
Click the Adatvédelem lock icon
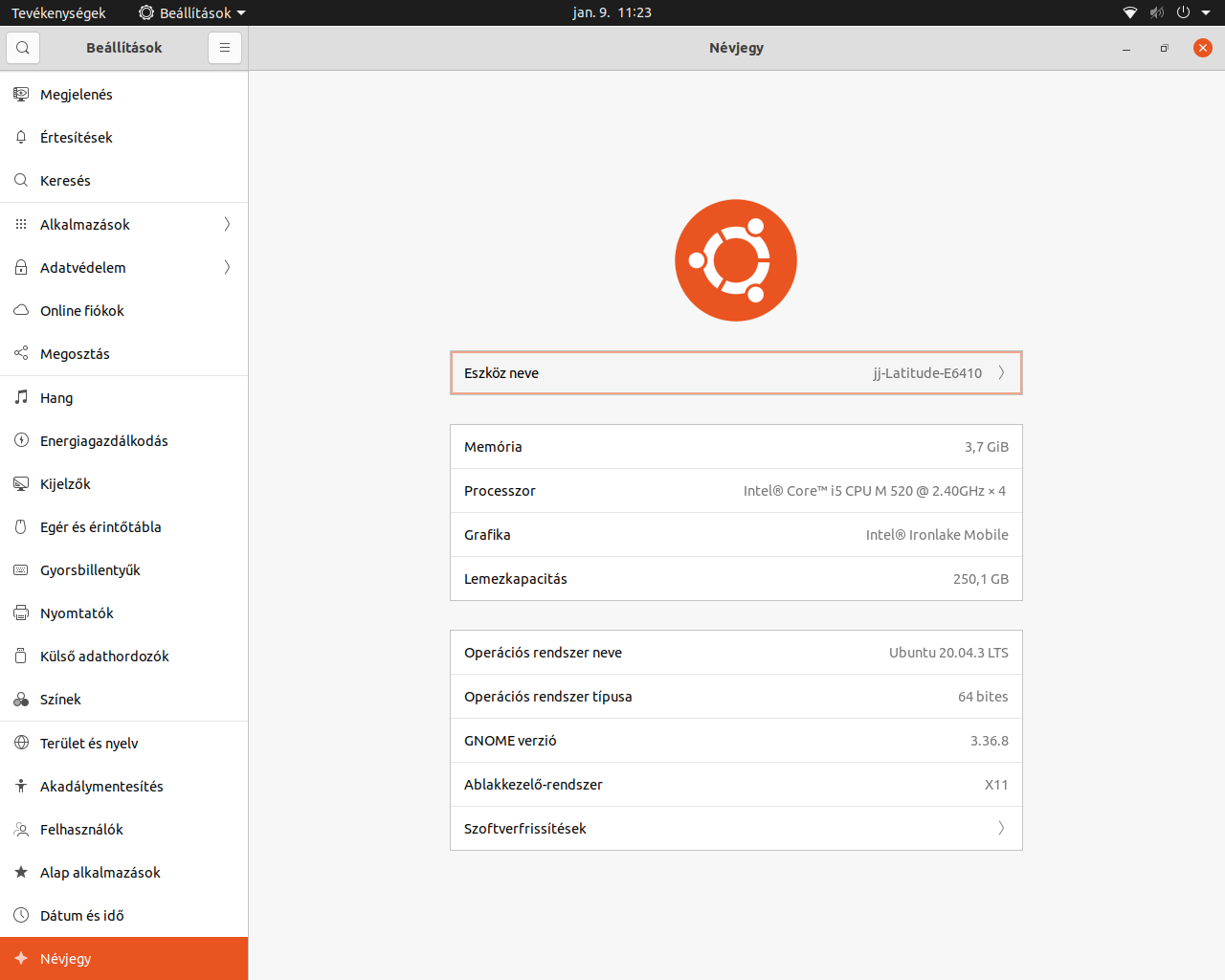[21, 267]
